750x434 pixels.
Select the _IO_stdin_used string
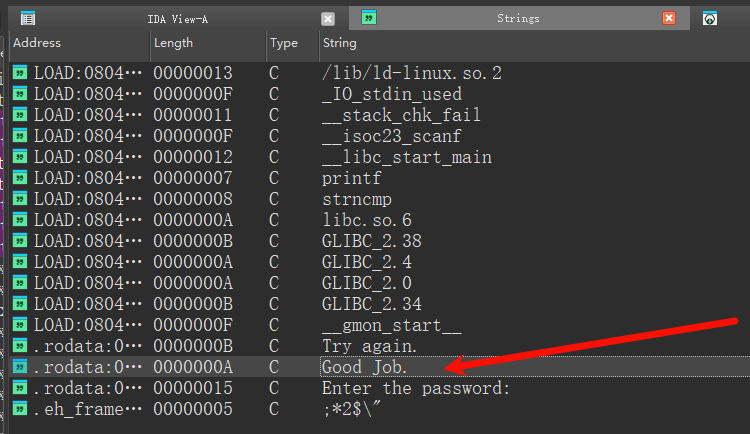(x=392, y=94)
